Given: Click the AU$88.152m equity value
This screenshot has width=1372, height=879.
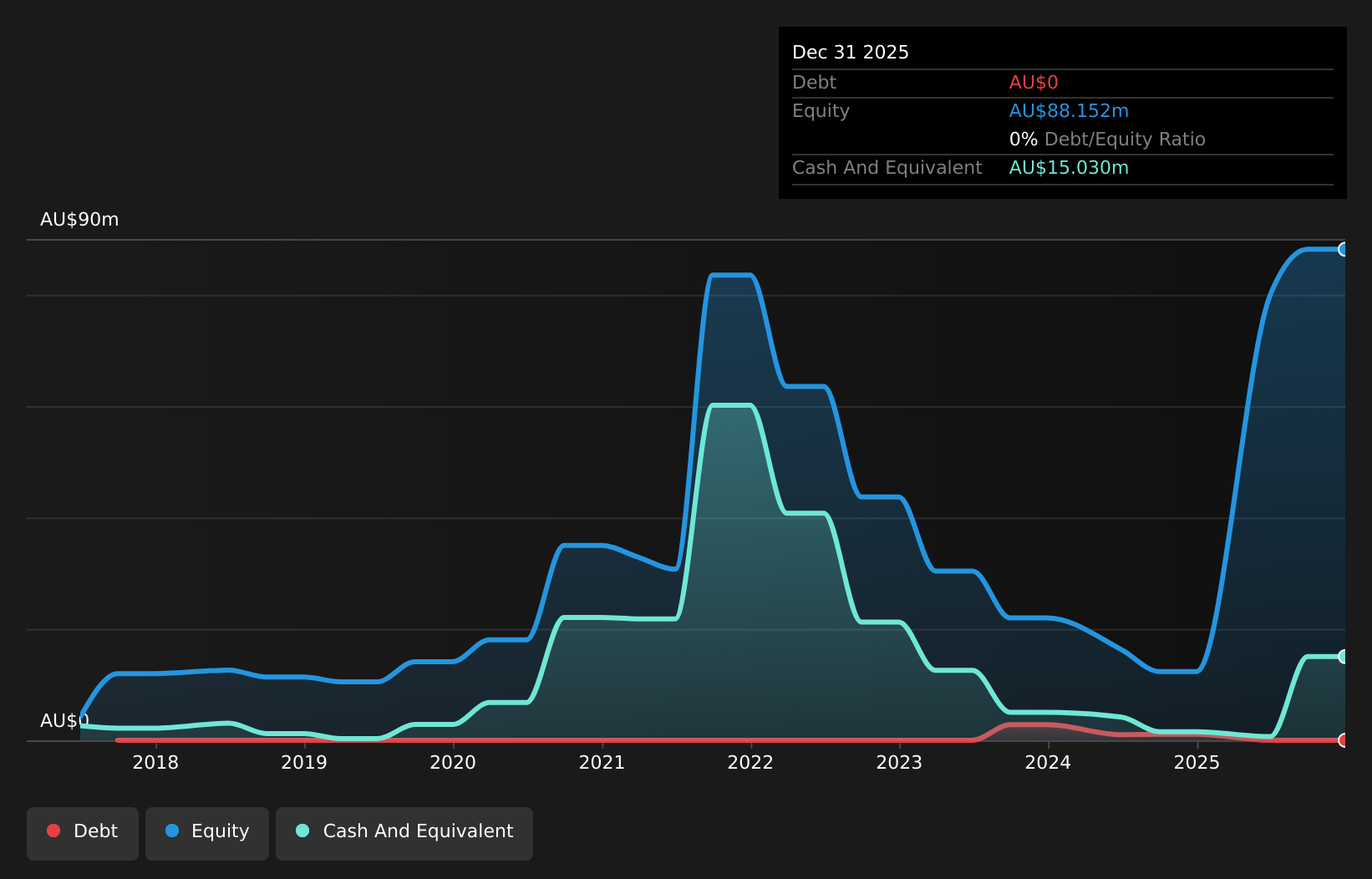Looking at the screenshot, I should [x=1069, y=111].
